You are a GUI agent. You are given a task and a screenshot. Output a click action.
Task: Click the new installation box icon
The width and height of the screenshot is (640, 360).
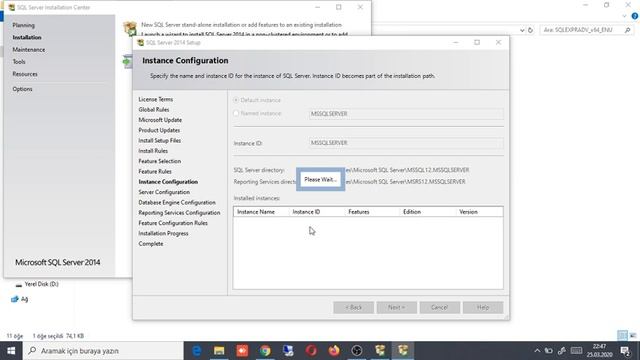[130, 29]
